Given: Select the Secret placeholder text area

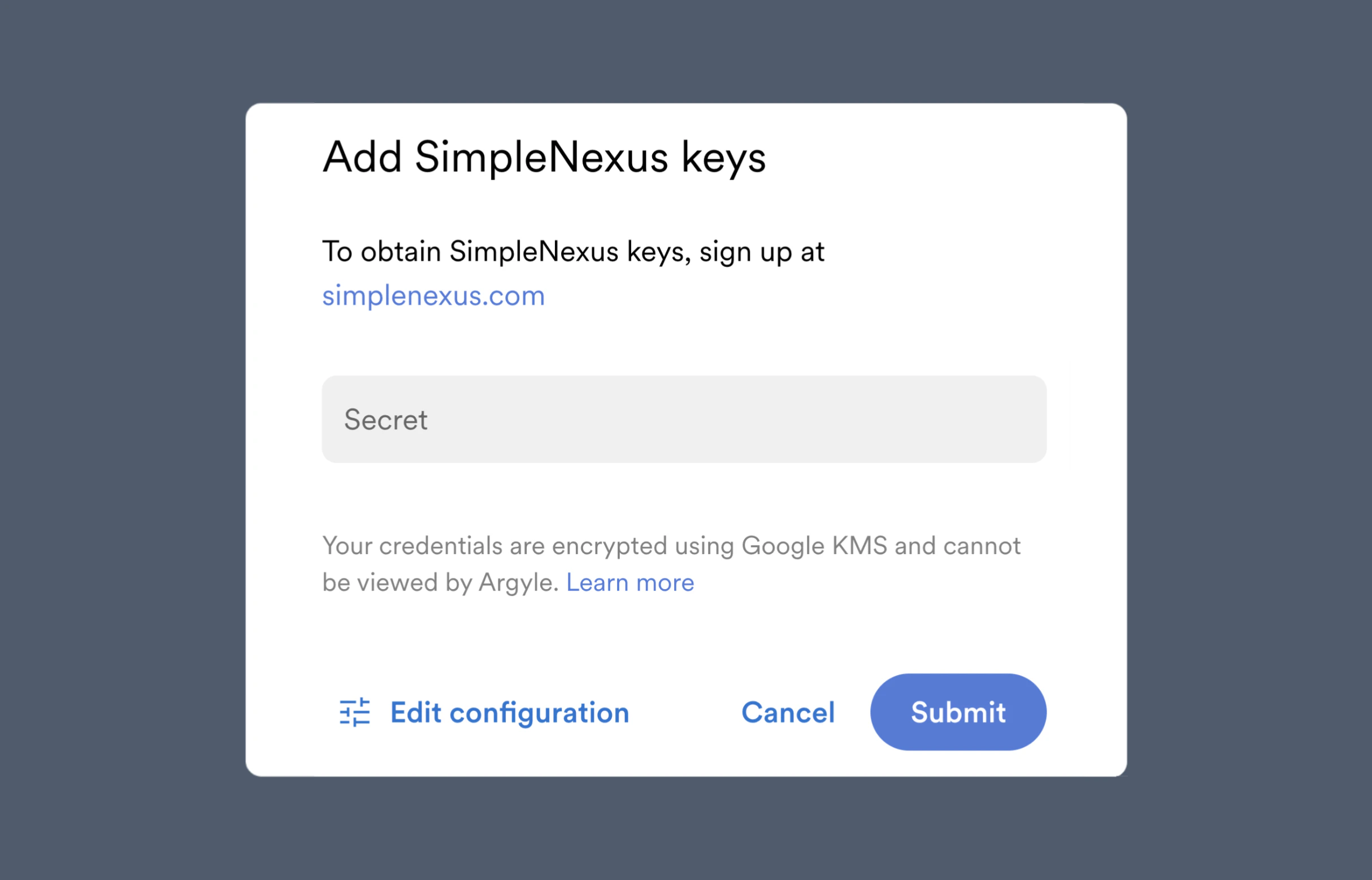Looking at the screenshot, I should click(x=387, y=420).
